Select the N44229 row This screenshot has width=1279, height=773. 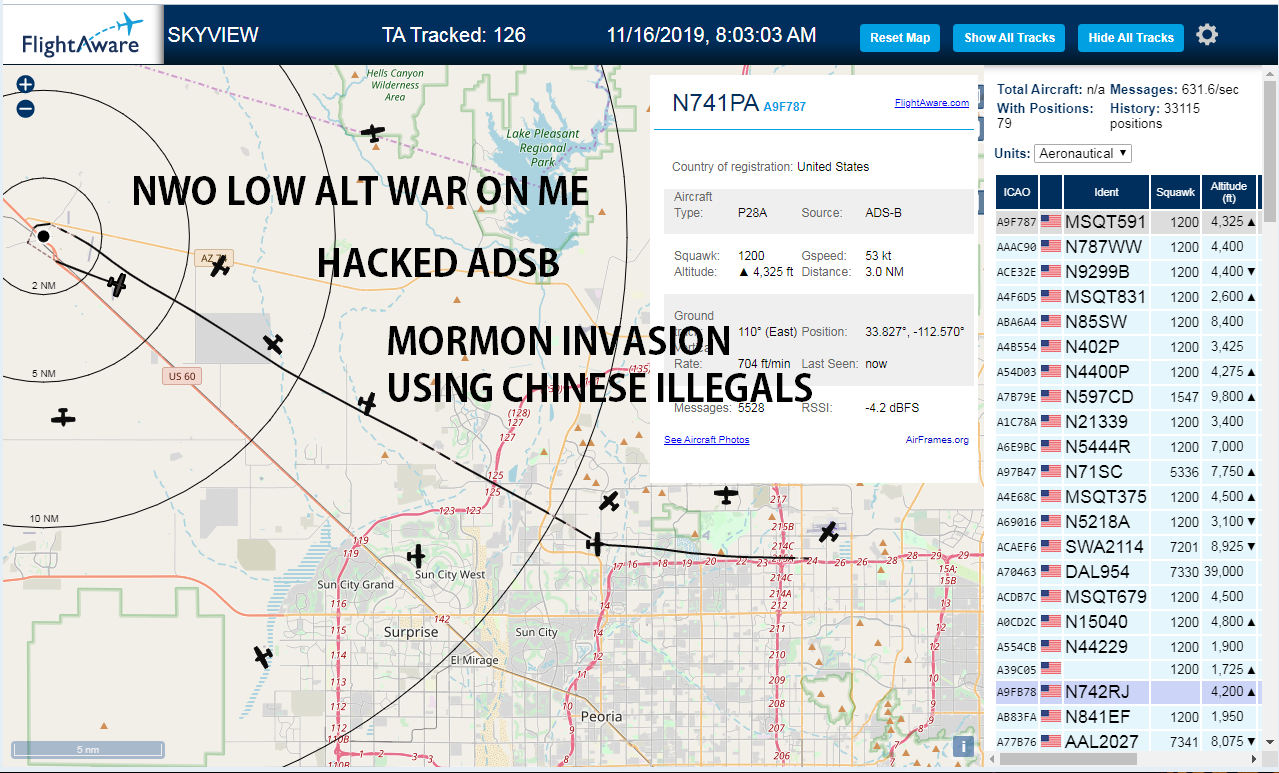point(1128,647)
